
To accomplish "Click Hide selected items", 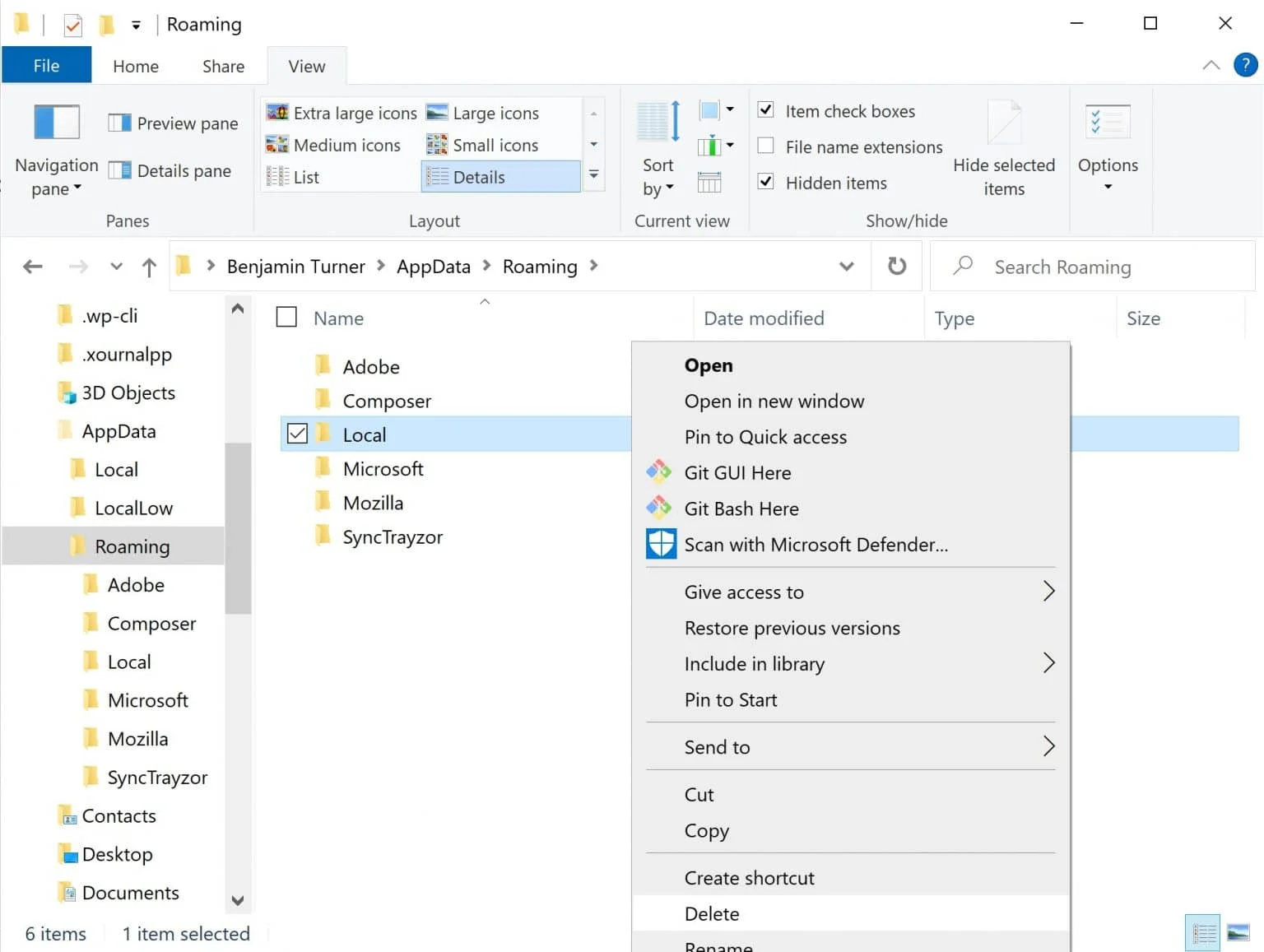I will point(1004,148).
